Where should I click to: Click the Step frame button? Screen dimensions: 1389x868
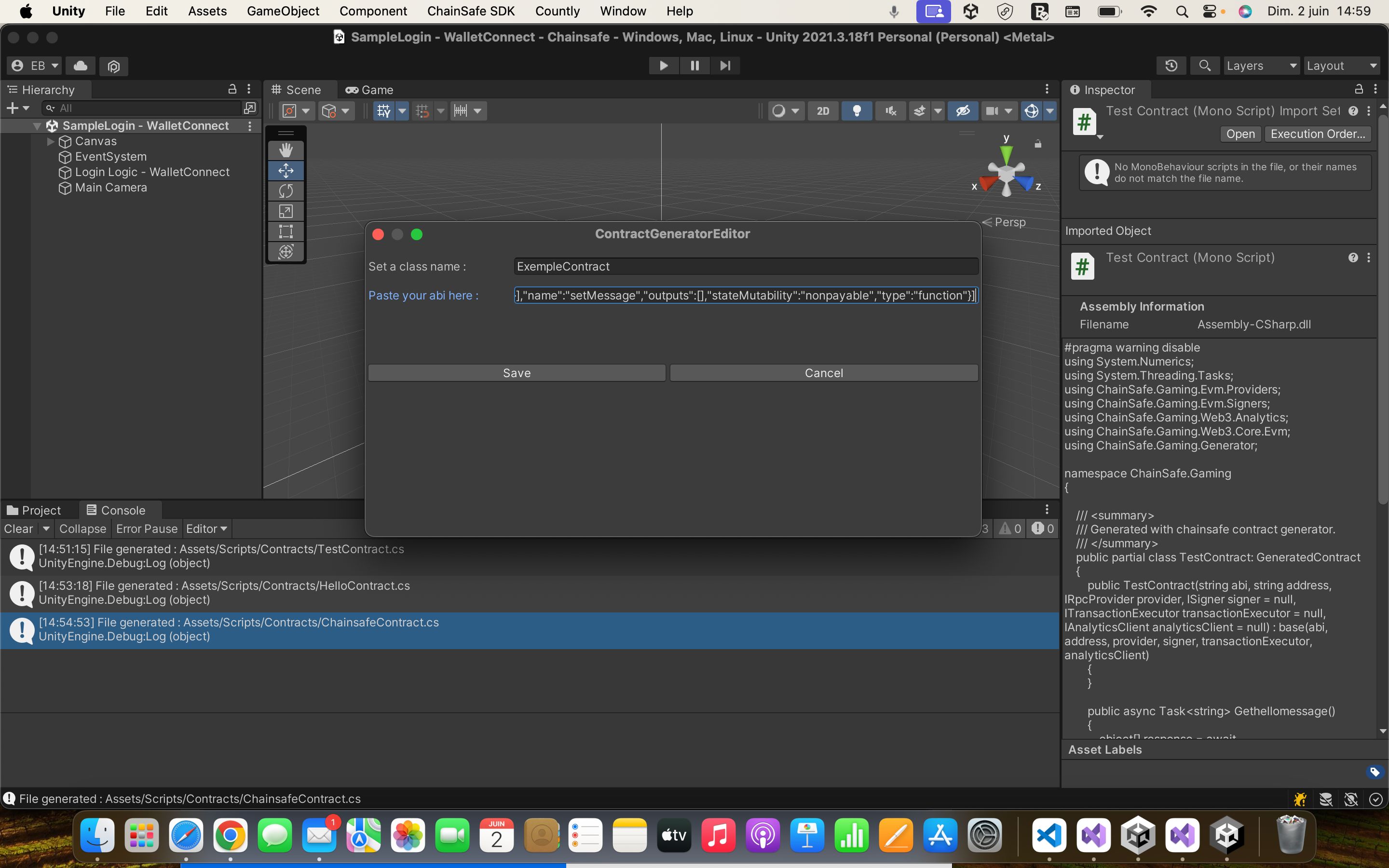[725, 66]
